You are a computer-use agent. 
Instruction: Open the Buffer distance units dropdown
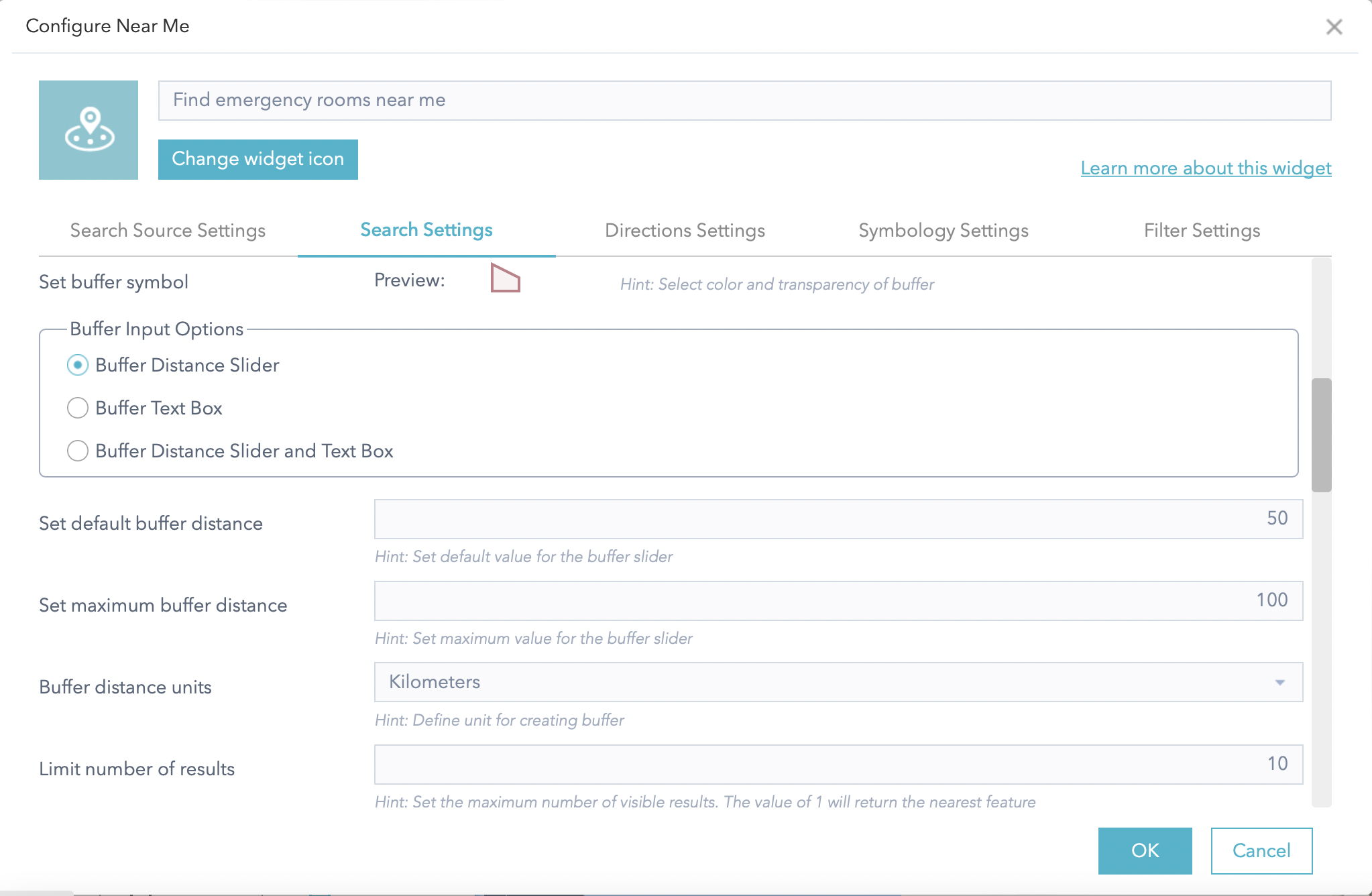[838, 682]
